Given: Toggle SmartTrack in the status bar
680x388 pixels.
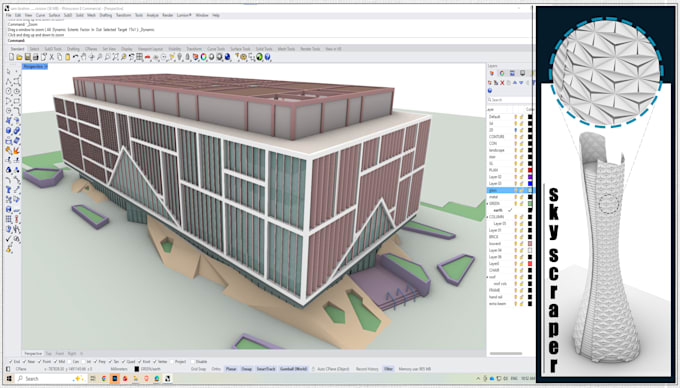Looking at the screenshot, I should pyautogui.click(x=265, y=369).
